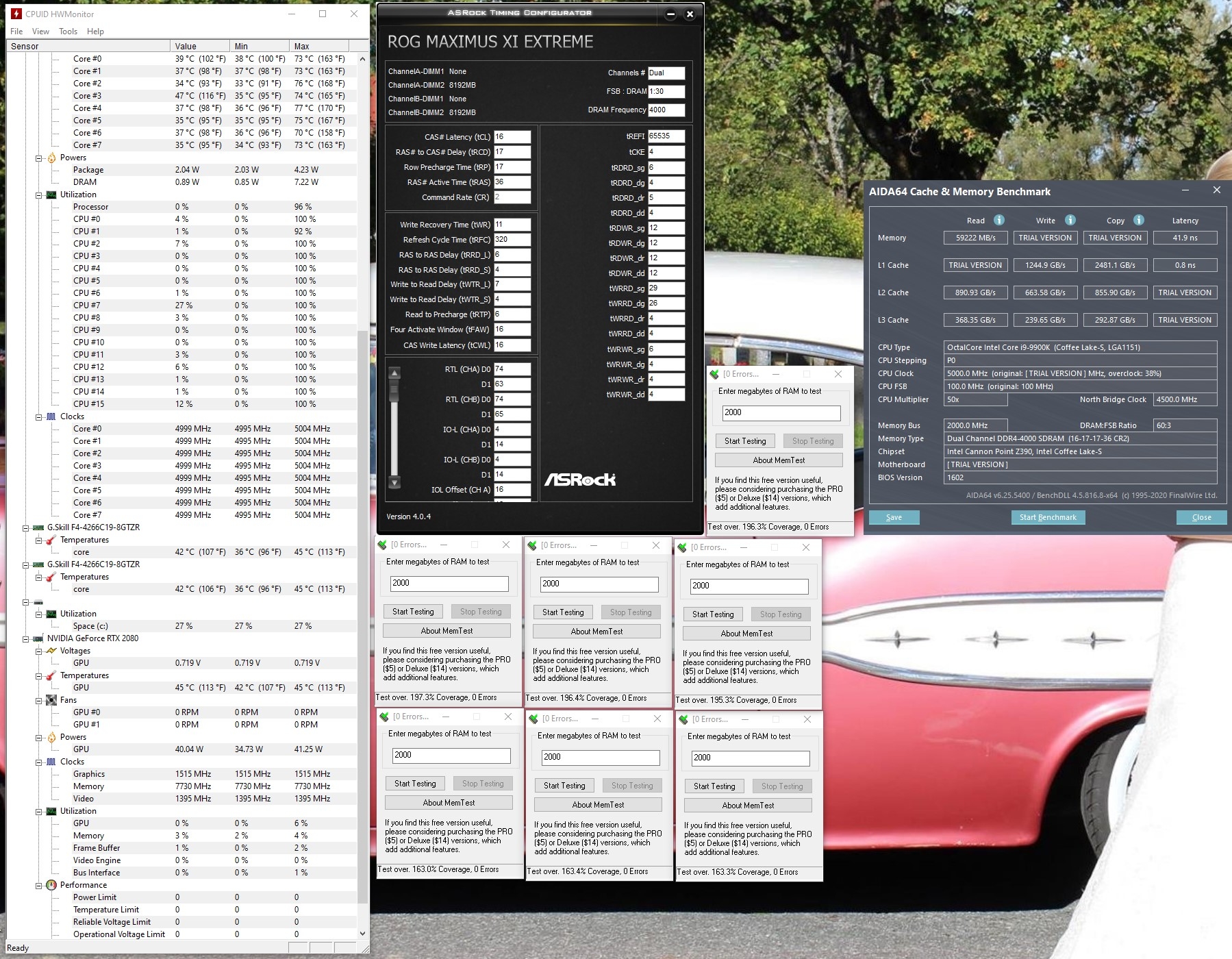1232x959 pixels.
Task: Collapse the GPU Fans tree node
Action: [x=39, y=701]
